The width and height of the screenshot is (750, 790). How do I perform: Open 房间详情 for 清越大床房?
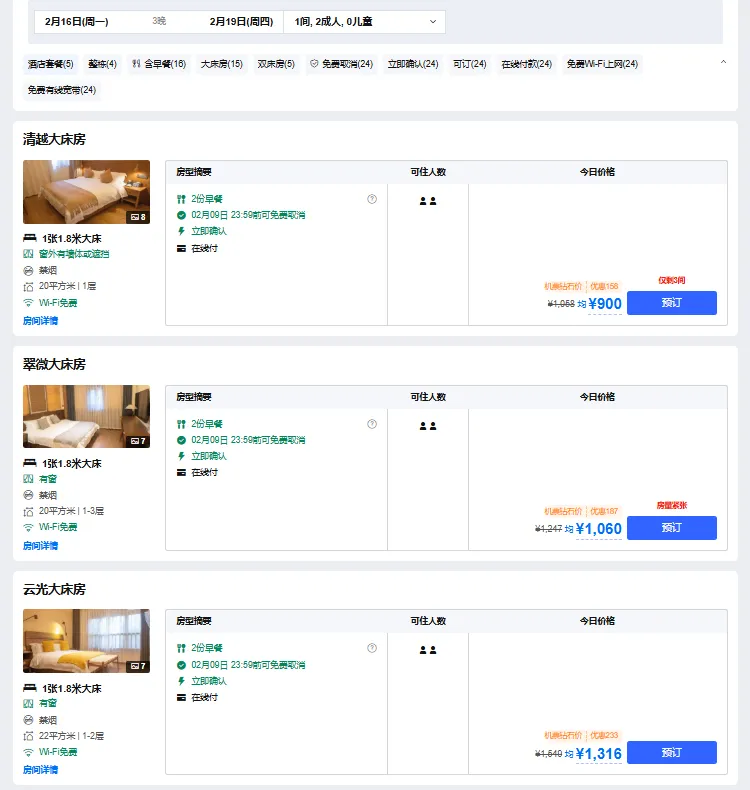(x=41, y=321)
